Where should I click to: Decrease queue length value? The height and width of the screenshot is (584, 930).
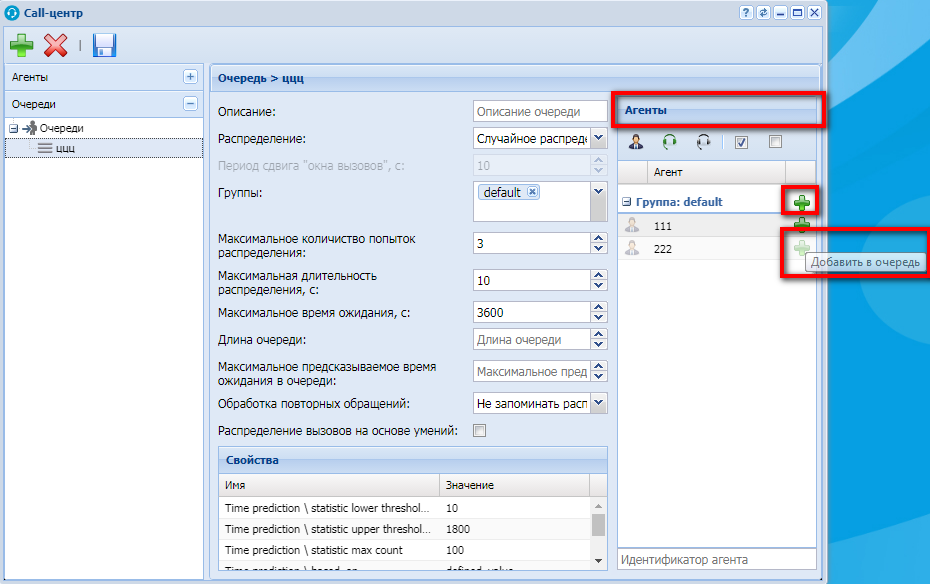coord(599,344)
